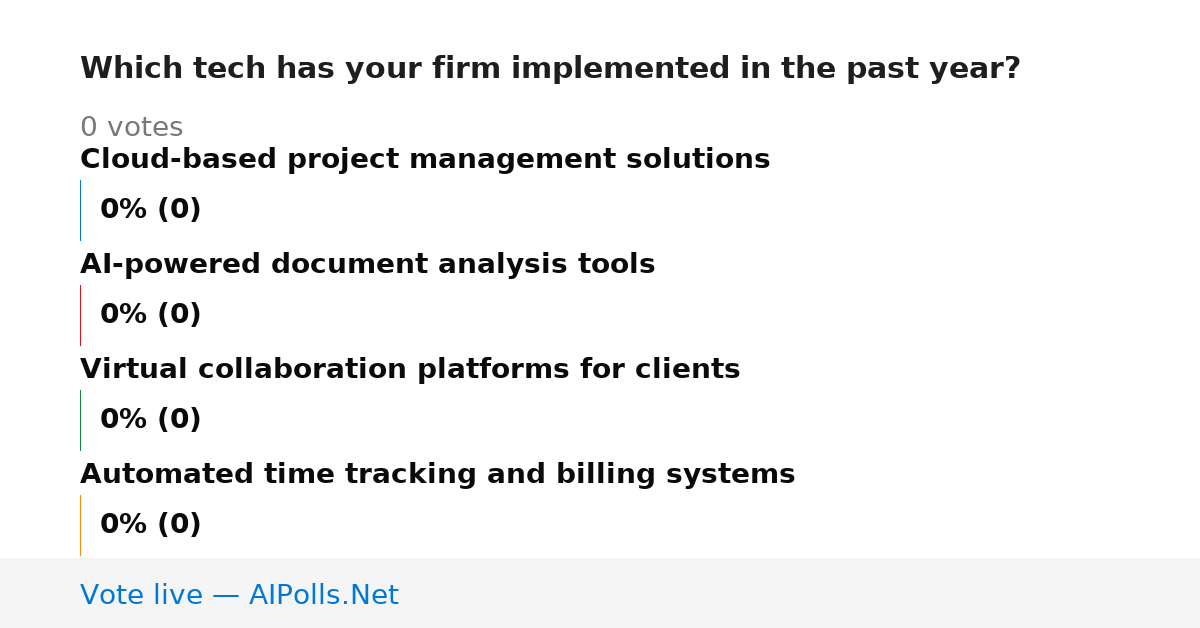Image resolution: width=1200 pixels, height=628 pixels.
Task: Click the 0% (0) result under Cloud-based
Action: (x=150, y=210)
